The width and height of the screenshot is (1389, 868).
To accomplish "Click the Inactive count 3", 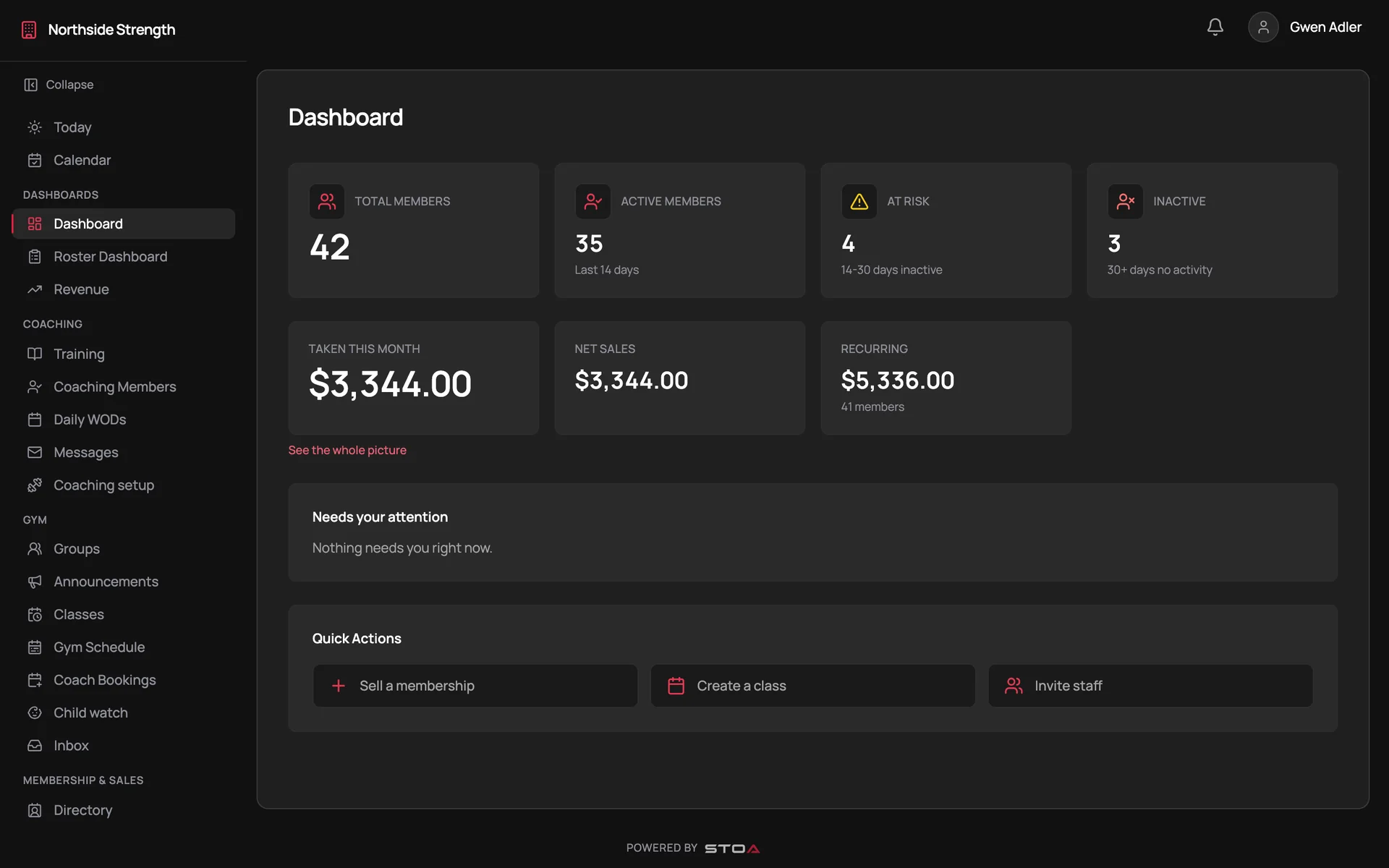I will point(1114,244).
